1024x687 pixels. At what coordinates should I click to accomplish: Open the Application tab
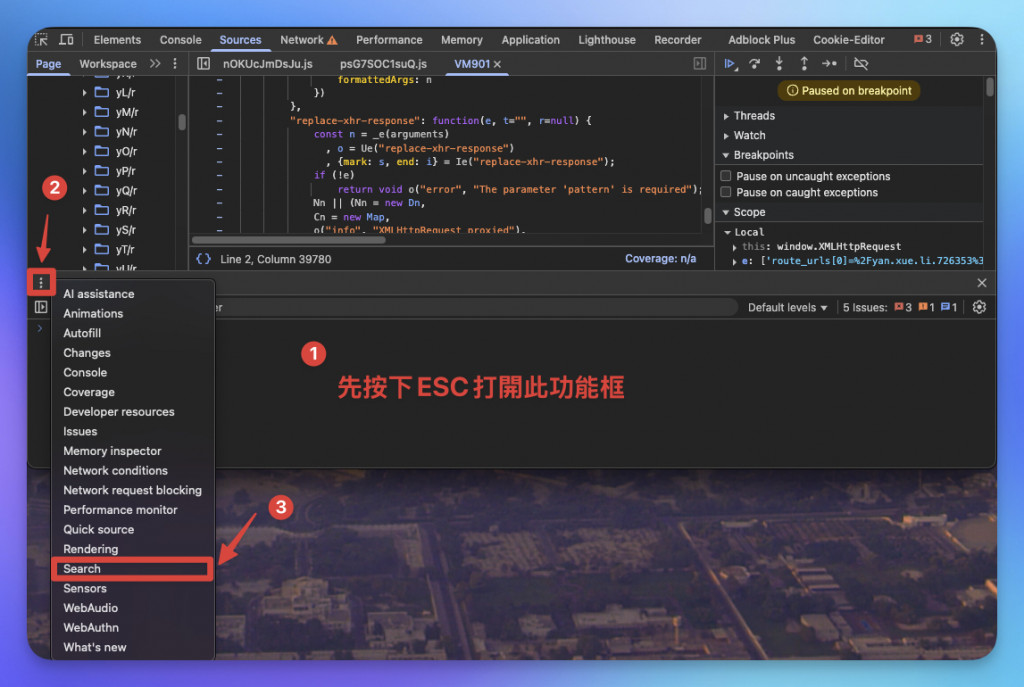pos(530,40)
